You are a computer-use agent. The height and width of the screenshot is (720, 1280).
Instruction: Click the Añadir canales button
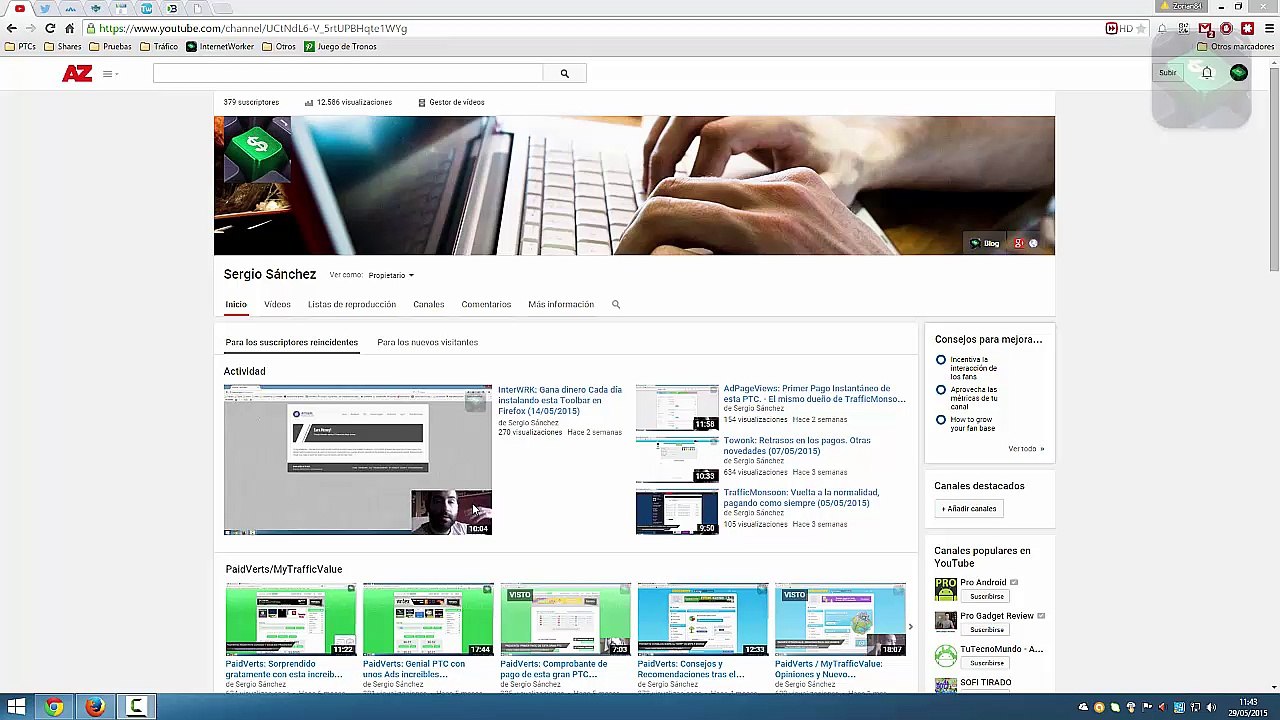[x=969, y=508]
